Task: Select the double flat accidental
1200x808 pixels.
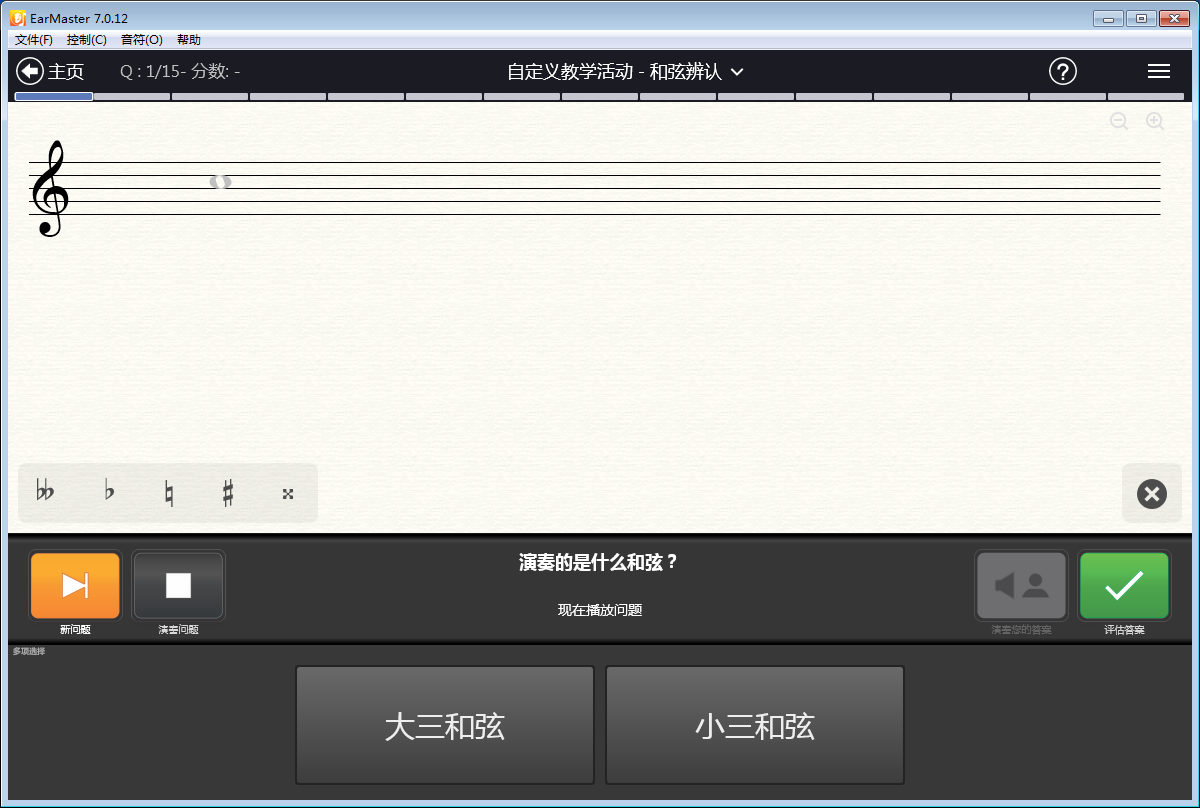Action: [45, 492]
